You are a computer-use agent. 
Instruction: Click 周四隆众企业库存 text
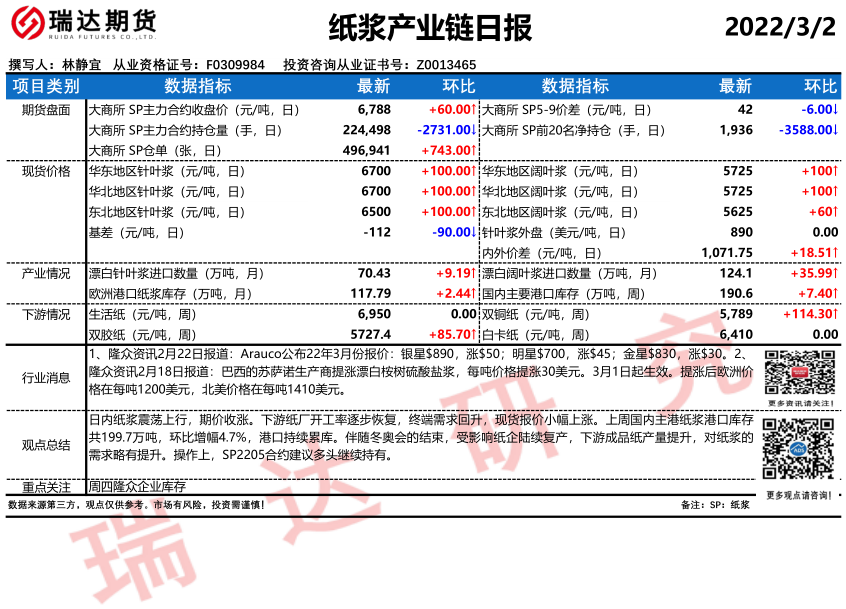click(x=137, y=487)
